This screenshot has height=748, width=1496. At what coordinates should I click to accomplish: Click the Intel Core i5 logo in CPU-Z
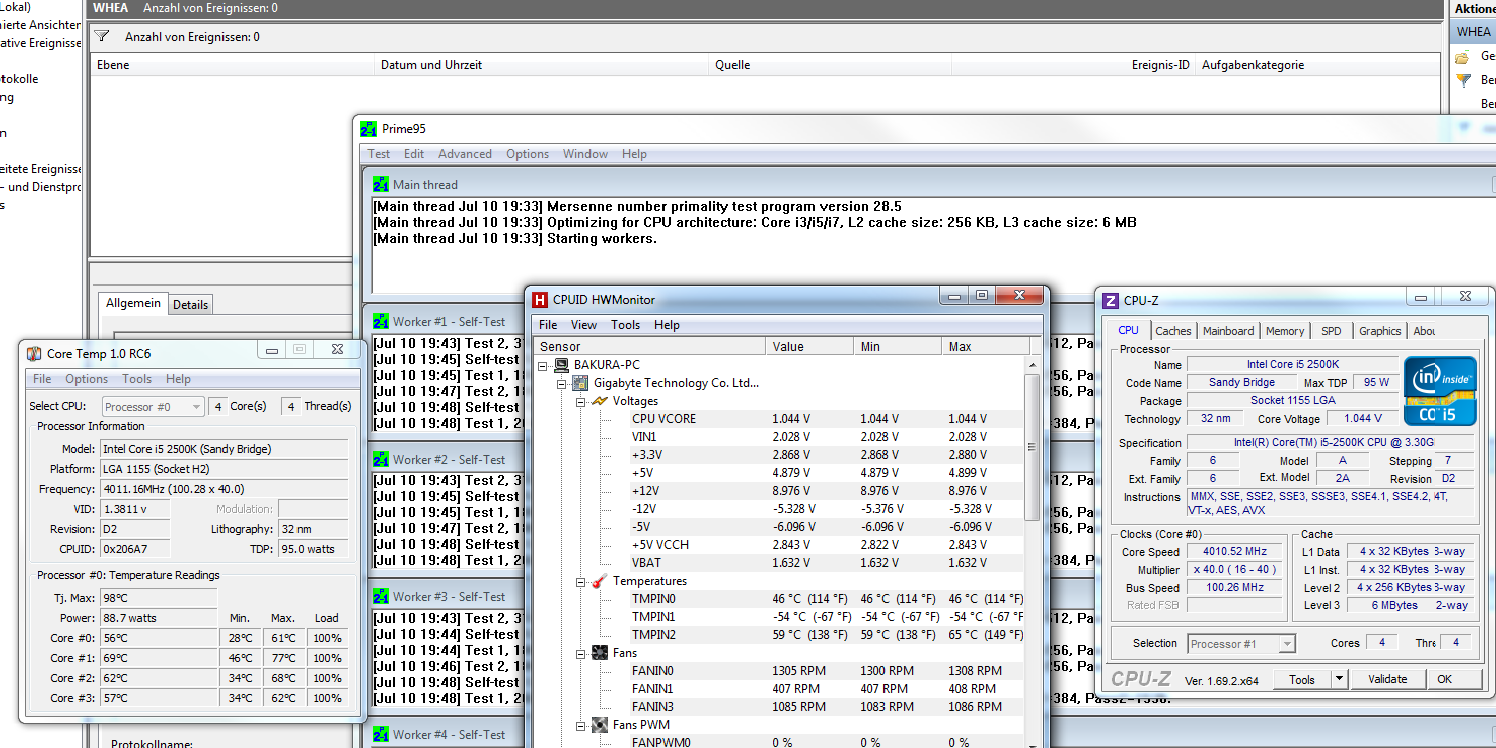tap(1439, 390)
